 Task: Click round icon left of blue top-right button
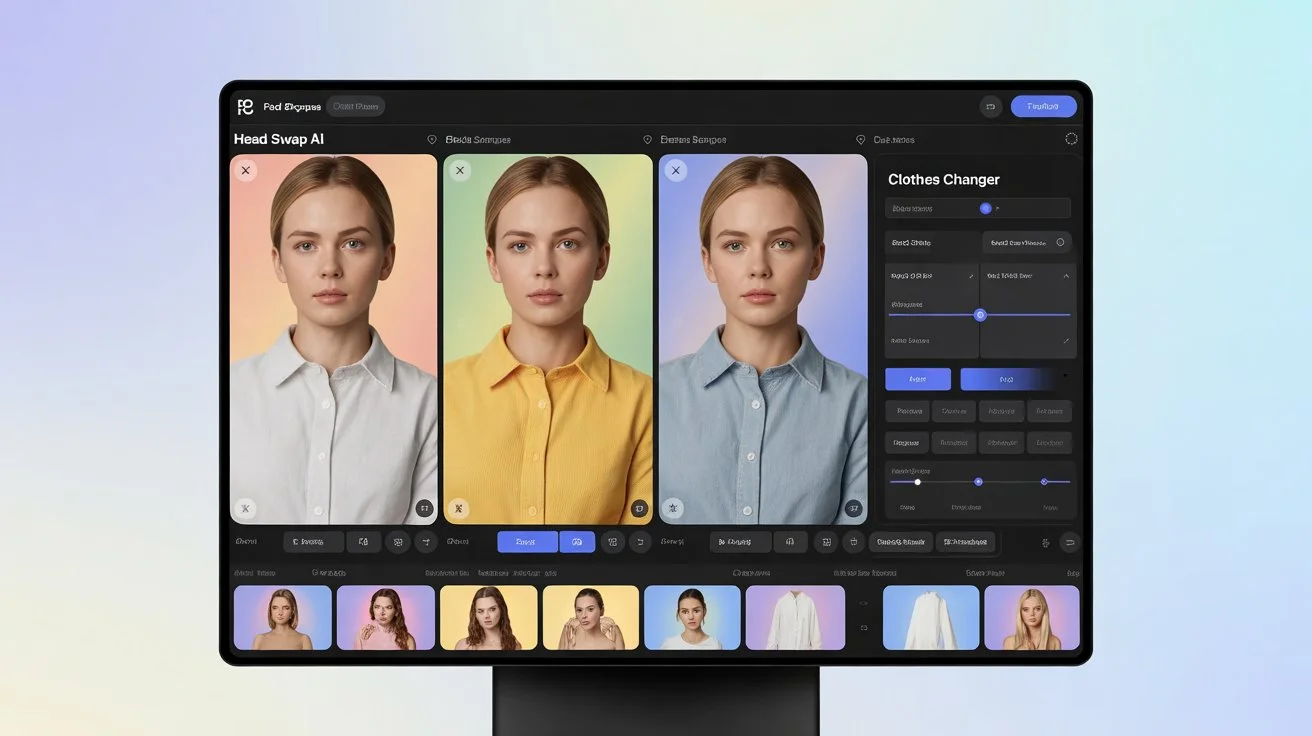tap(990, 107)
